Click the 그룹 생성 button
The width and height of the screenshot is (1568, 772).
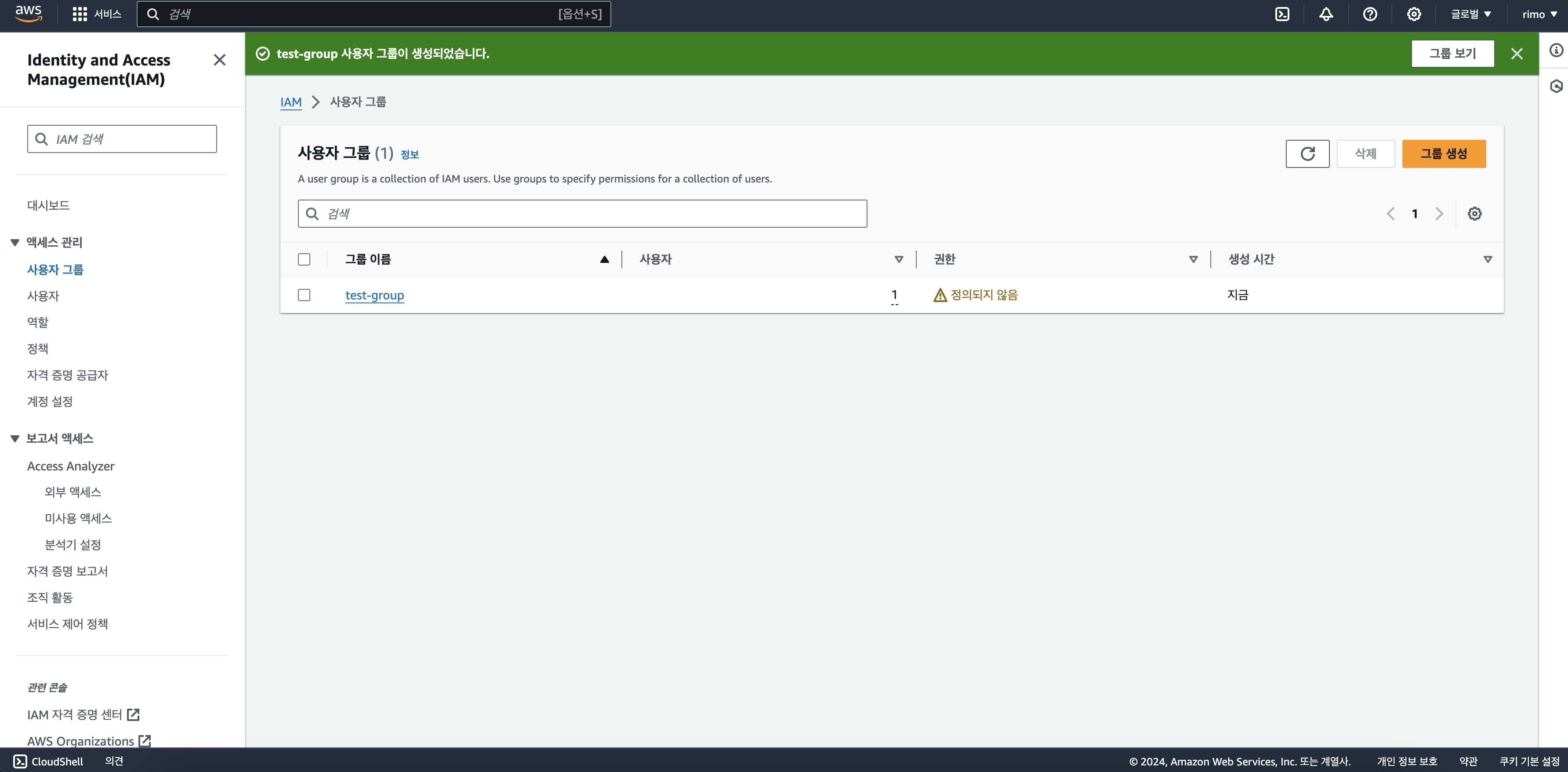point(1443,153)
